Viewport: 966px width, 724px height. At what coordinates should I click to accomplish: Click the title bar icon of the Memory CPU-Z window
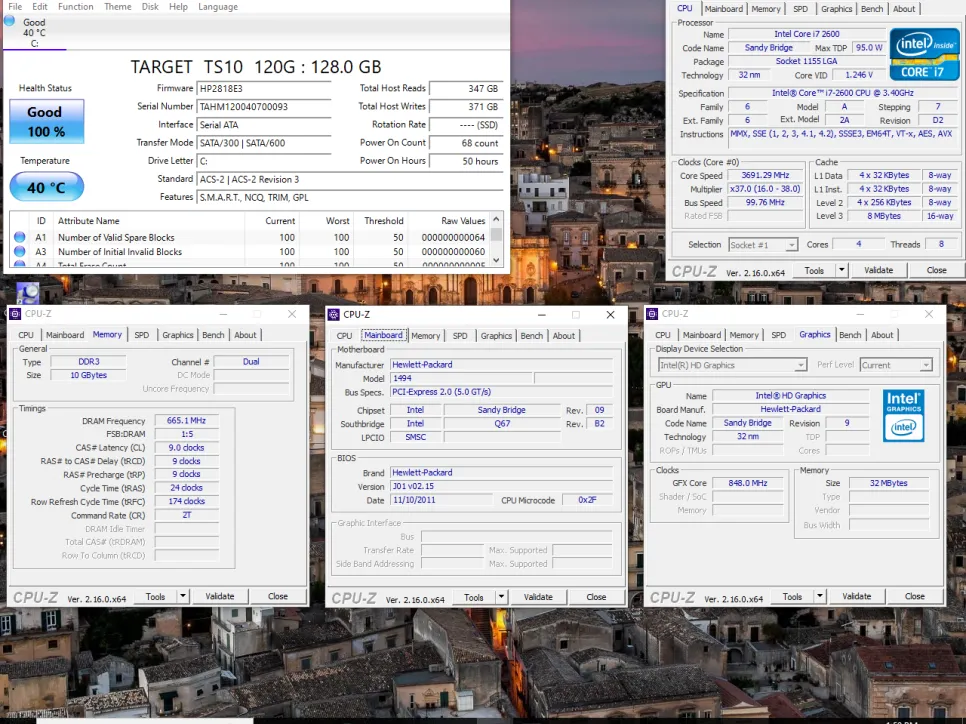point(15,314)
